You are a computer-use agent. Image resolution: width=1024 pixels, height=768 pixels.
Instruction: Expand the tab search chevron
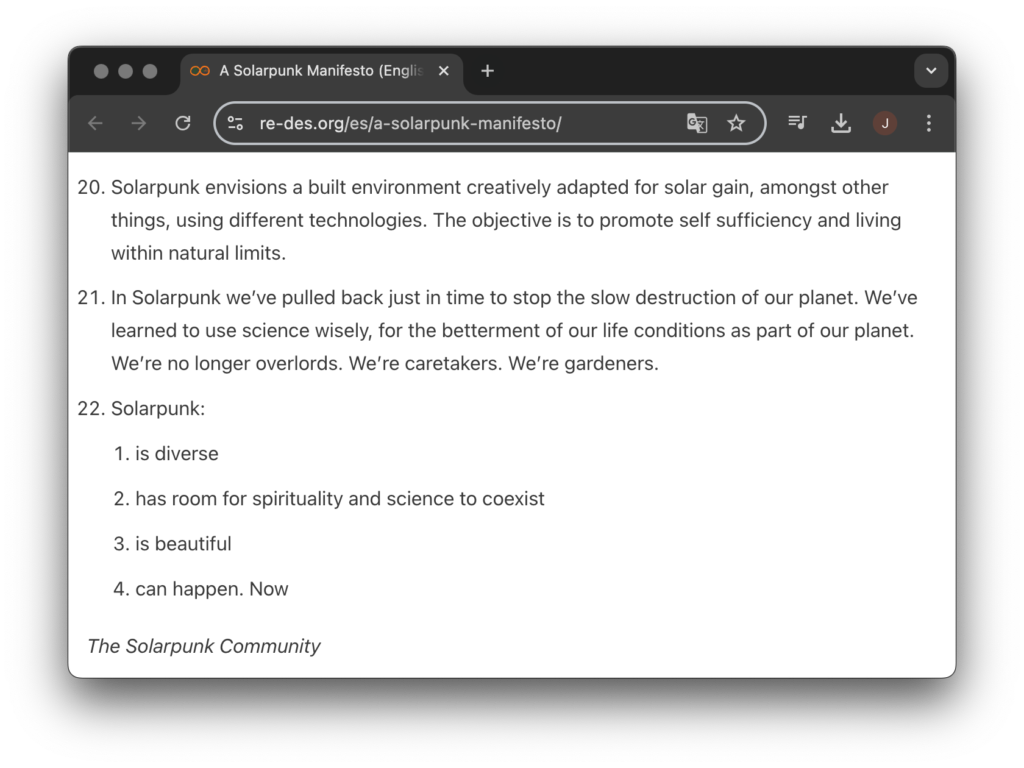[931, 71]
